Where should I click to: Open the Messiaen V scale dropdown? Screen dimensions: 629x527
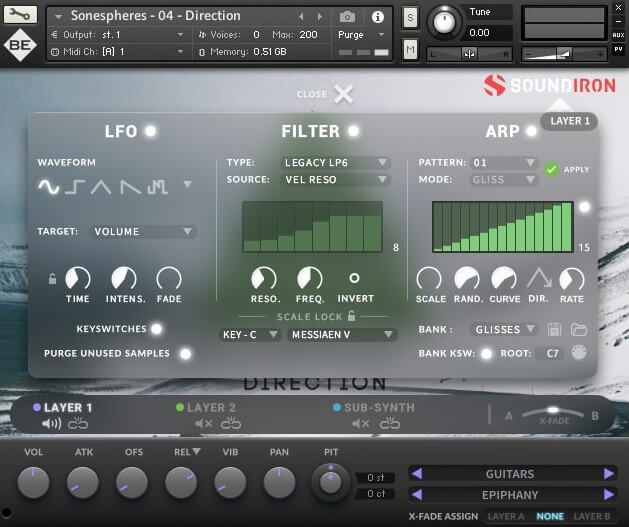(342, 334)
